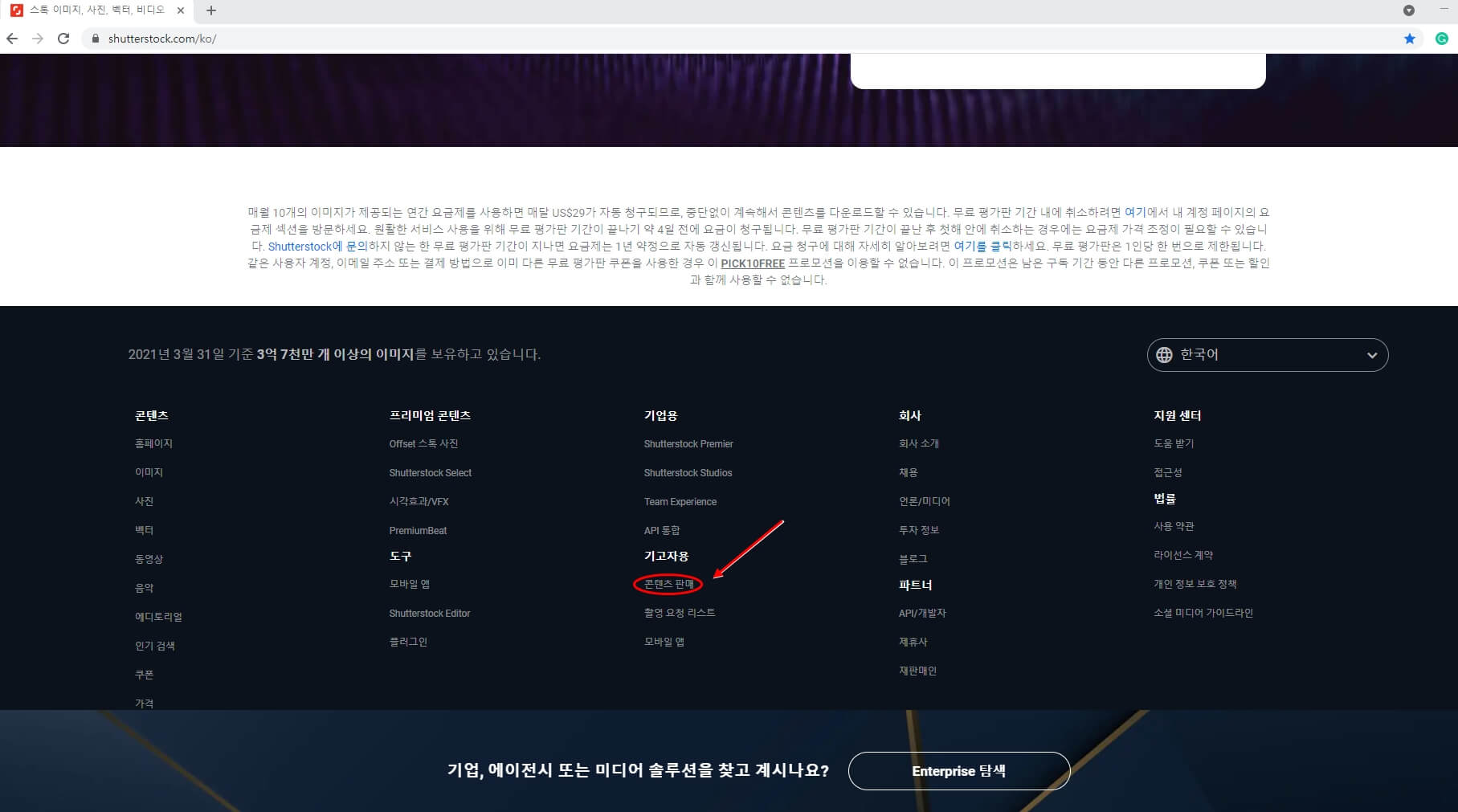The width and height of the screenshot is (1458, 812).
Task: Open 언론/미디어 link
Action: [x=924, y=501]
